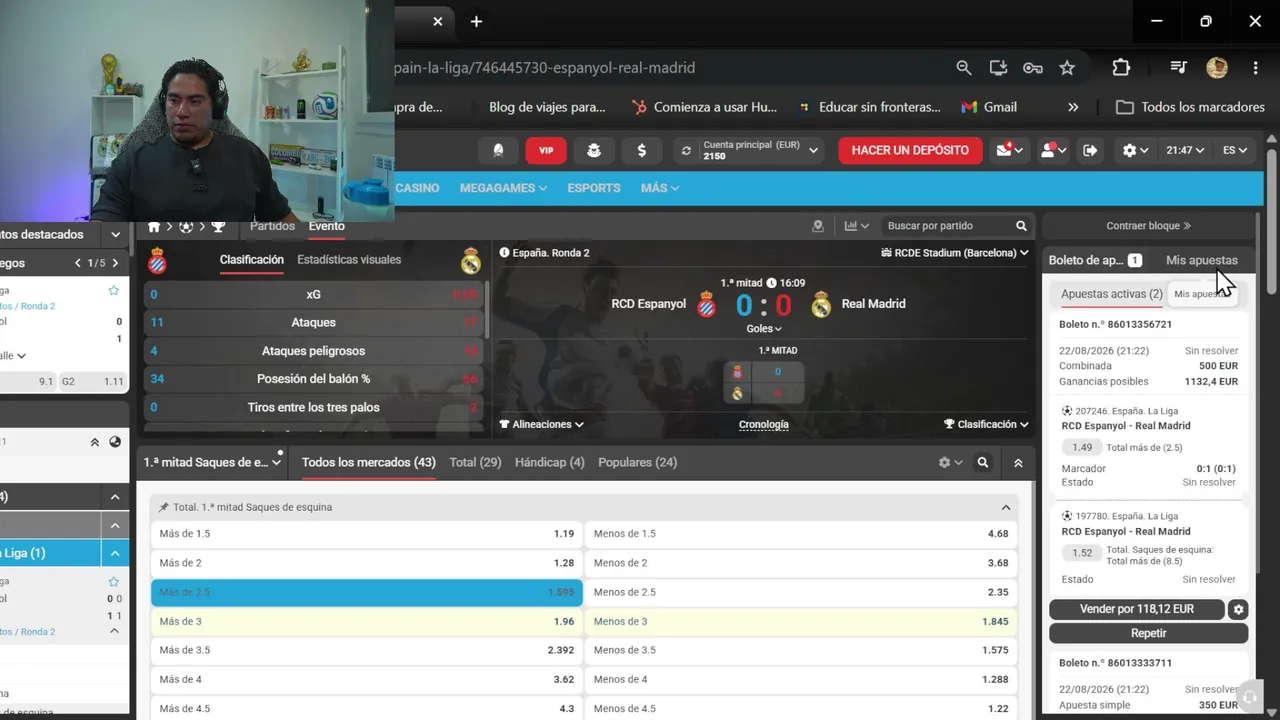Expand the MÁS menu
This screenshot has width=1280, height=720.
pos(660,188)
